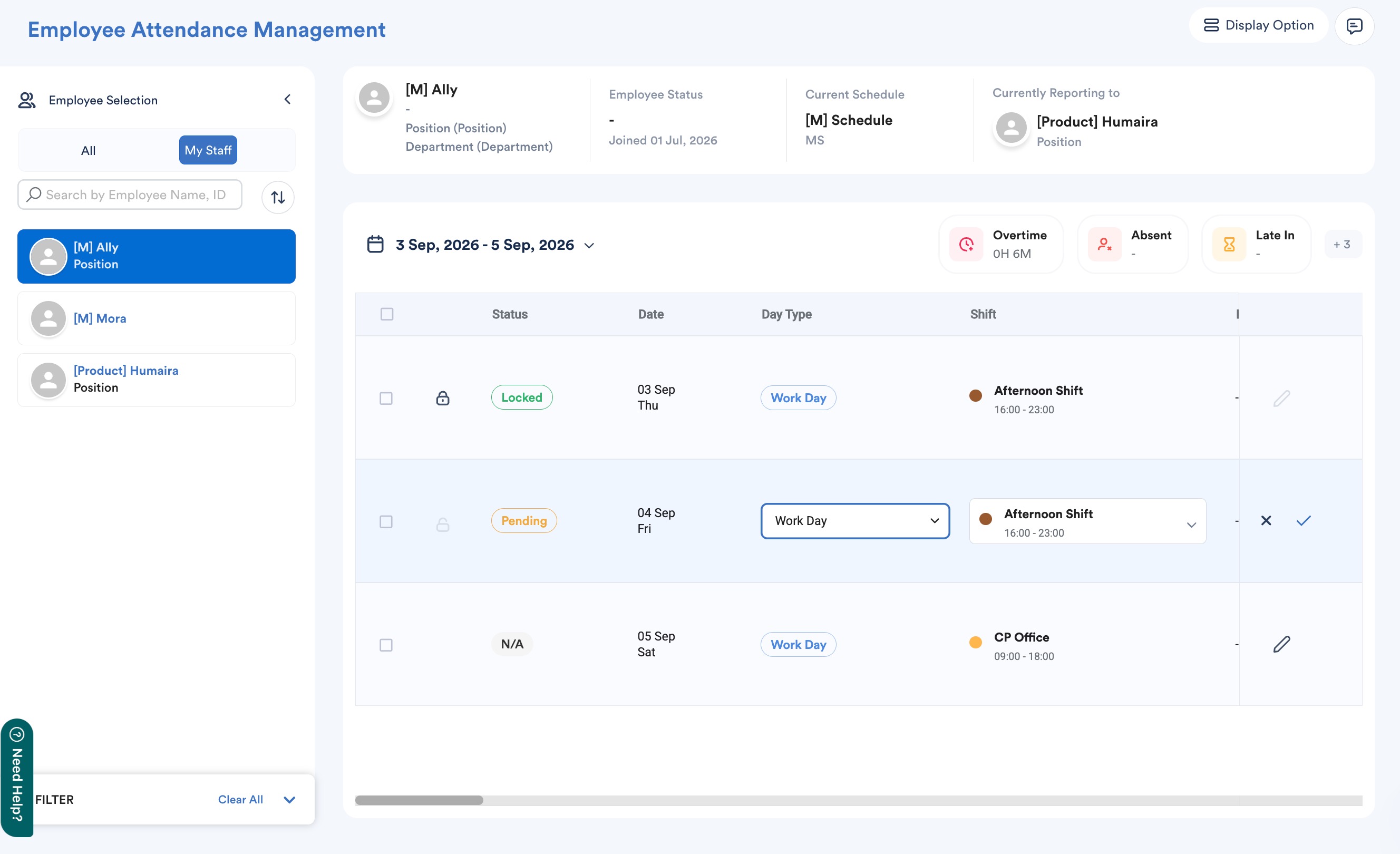1400x854 pixels.
Task: Click the Overtime summary card icon
Action: [966, 244]
